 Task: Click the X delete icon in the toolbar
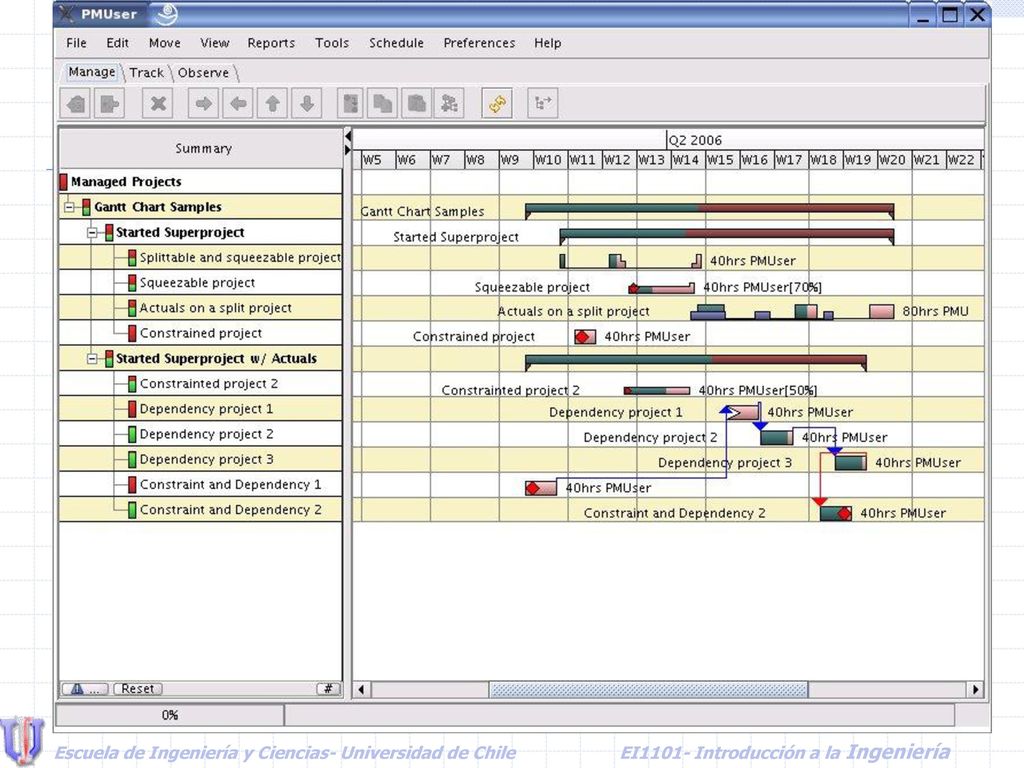[x=158, y=103]
